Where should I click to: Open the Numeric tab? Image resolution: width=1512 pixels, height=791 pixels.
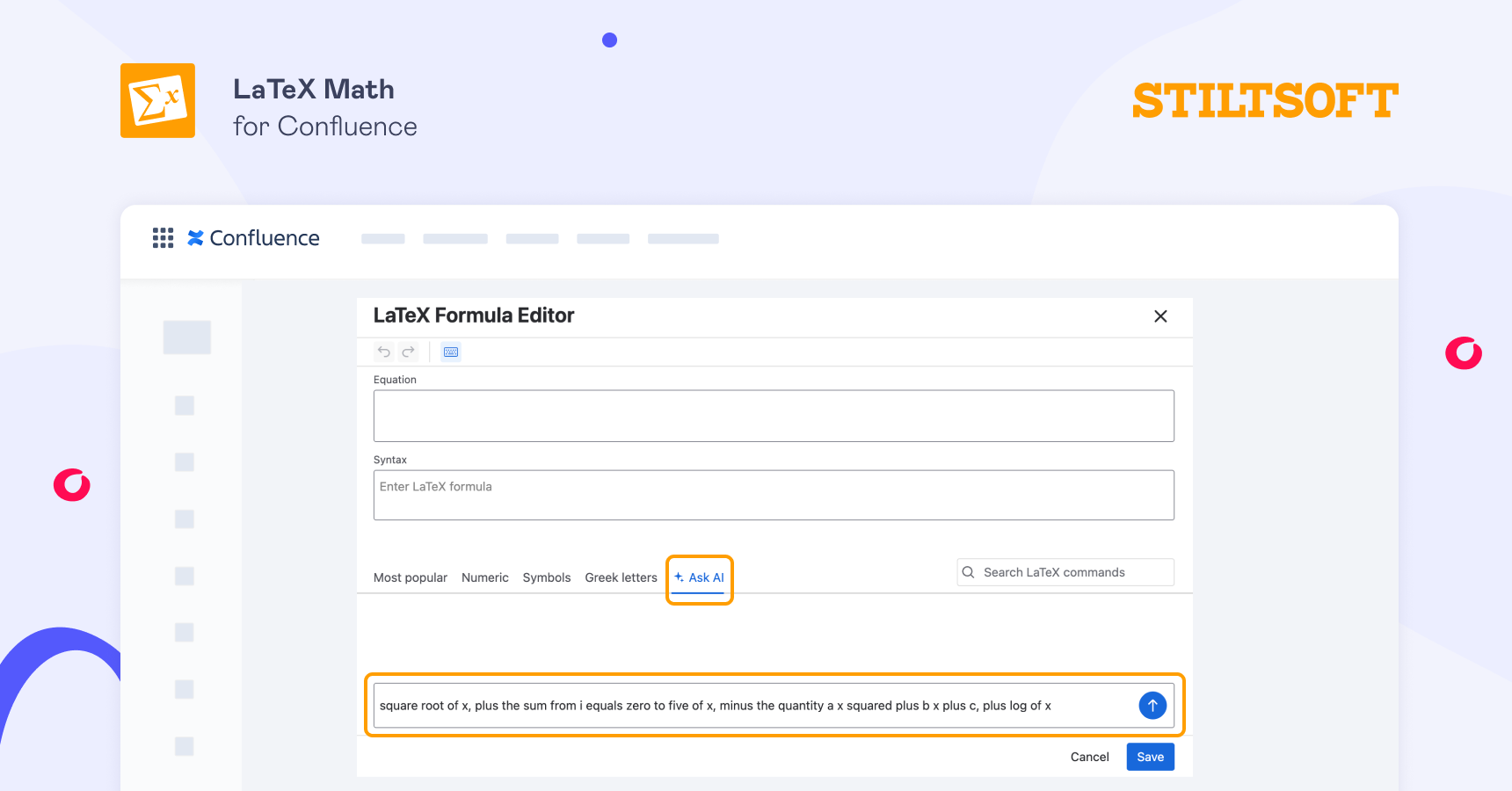pyautogui.click(x=485, y=577)
